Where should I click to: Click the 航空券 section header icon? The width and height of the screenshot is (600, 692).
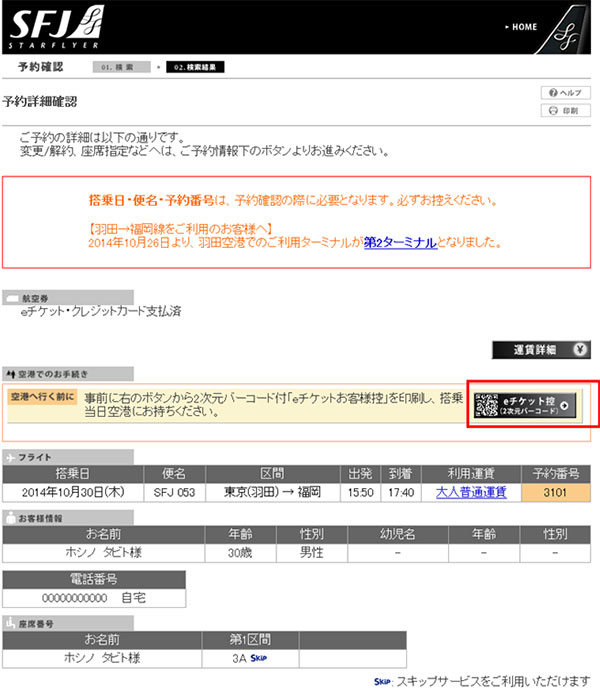pos(12,298)
